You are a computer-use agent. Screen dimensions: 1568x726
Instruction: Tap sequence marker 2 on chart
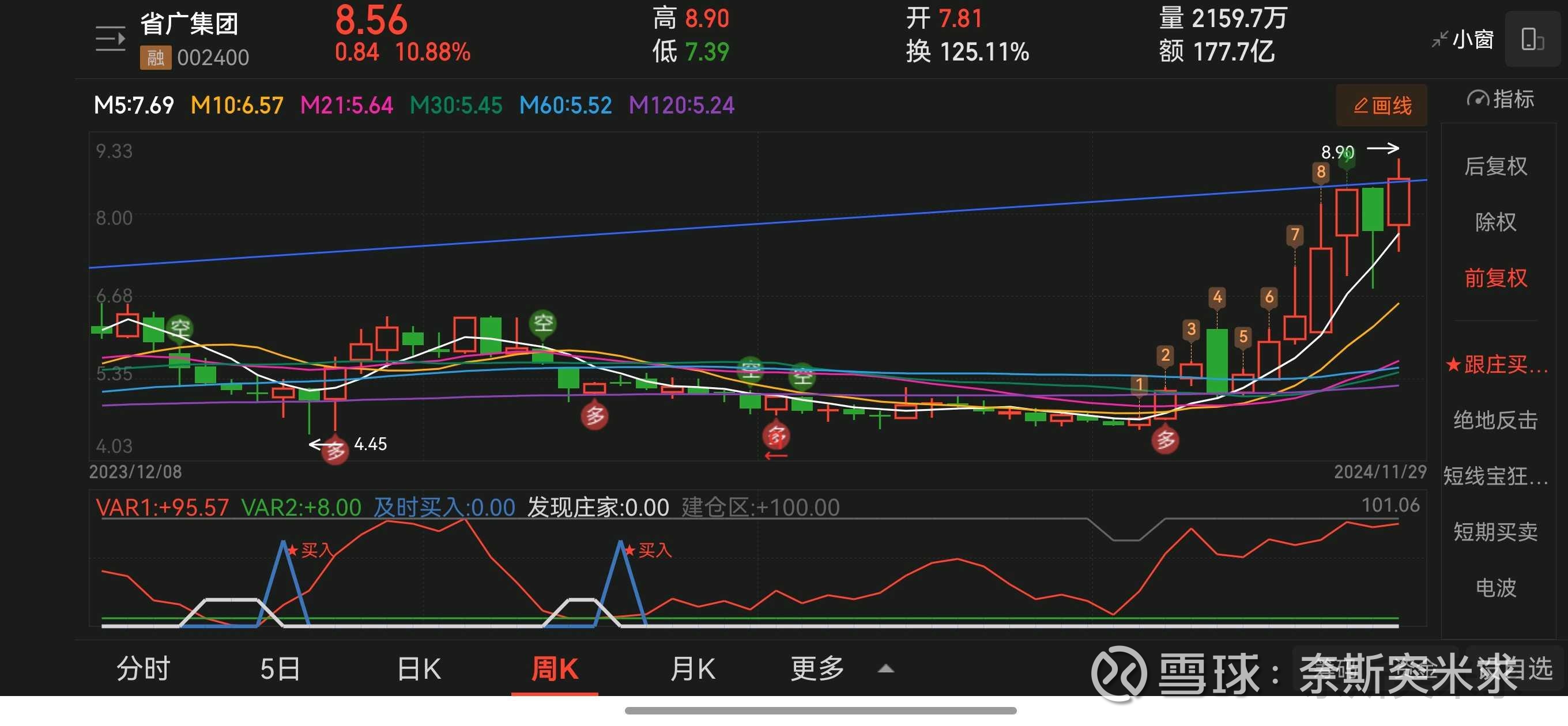coord(1165,355)
